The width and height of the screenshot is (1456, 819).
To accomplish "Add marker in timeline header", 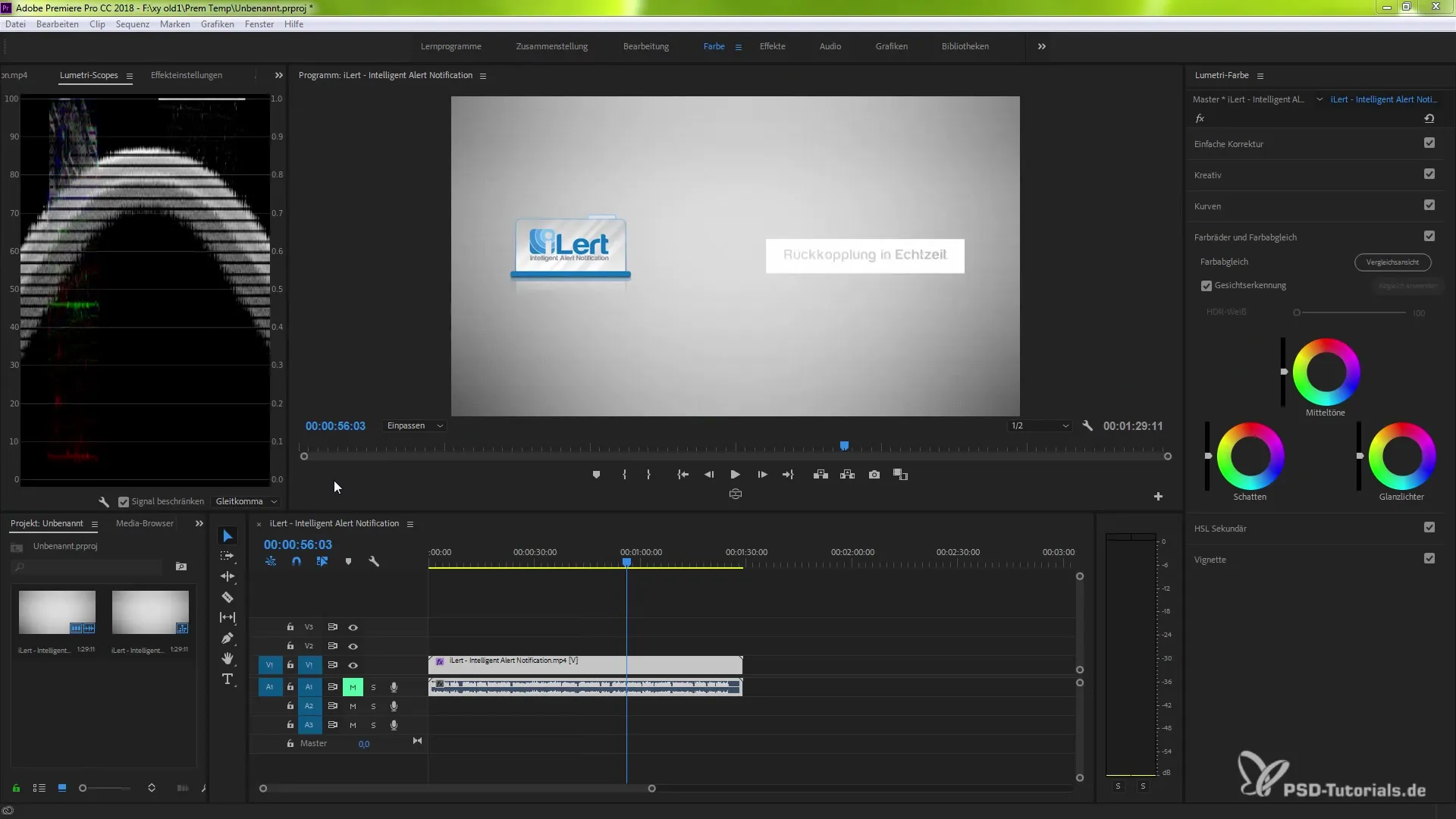I will pyautogui.click(x=348, y=562).
